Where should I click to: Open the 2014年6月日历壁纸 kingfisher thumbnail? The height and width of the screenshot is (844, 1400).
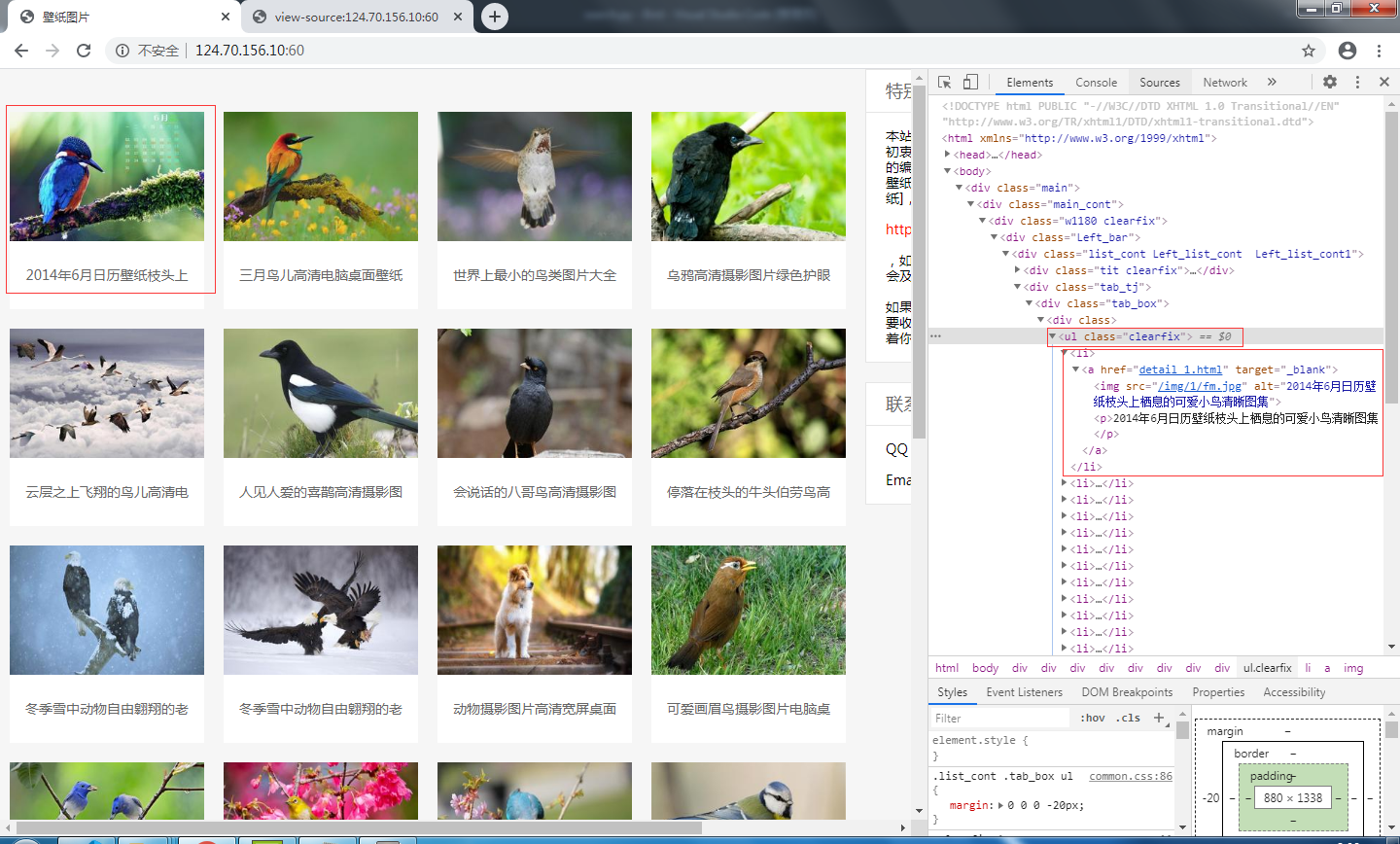107,176
